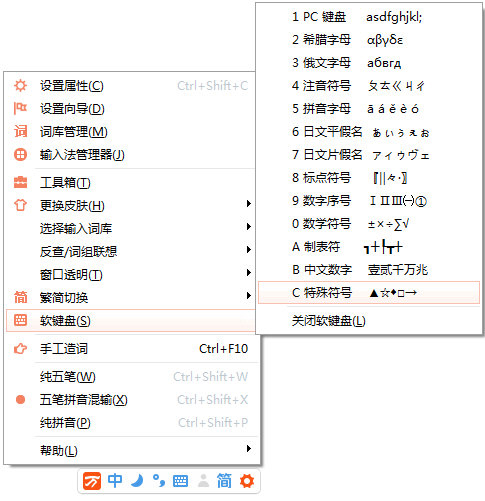Click the gear icon beside 设置属性(C)

click(20, 86)
